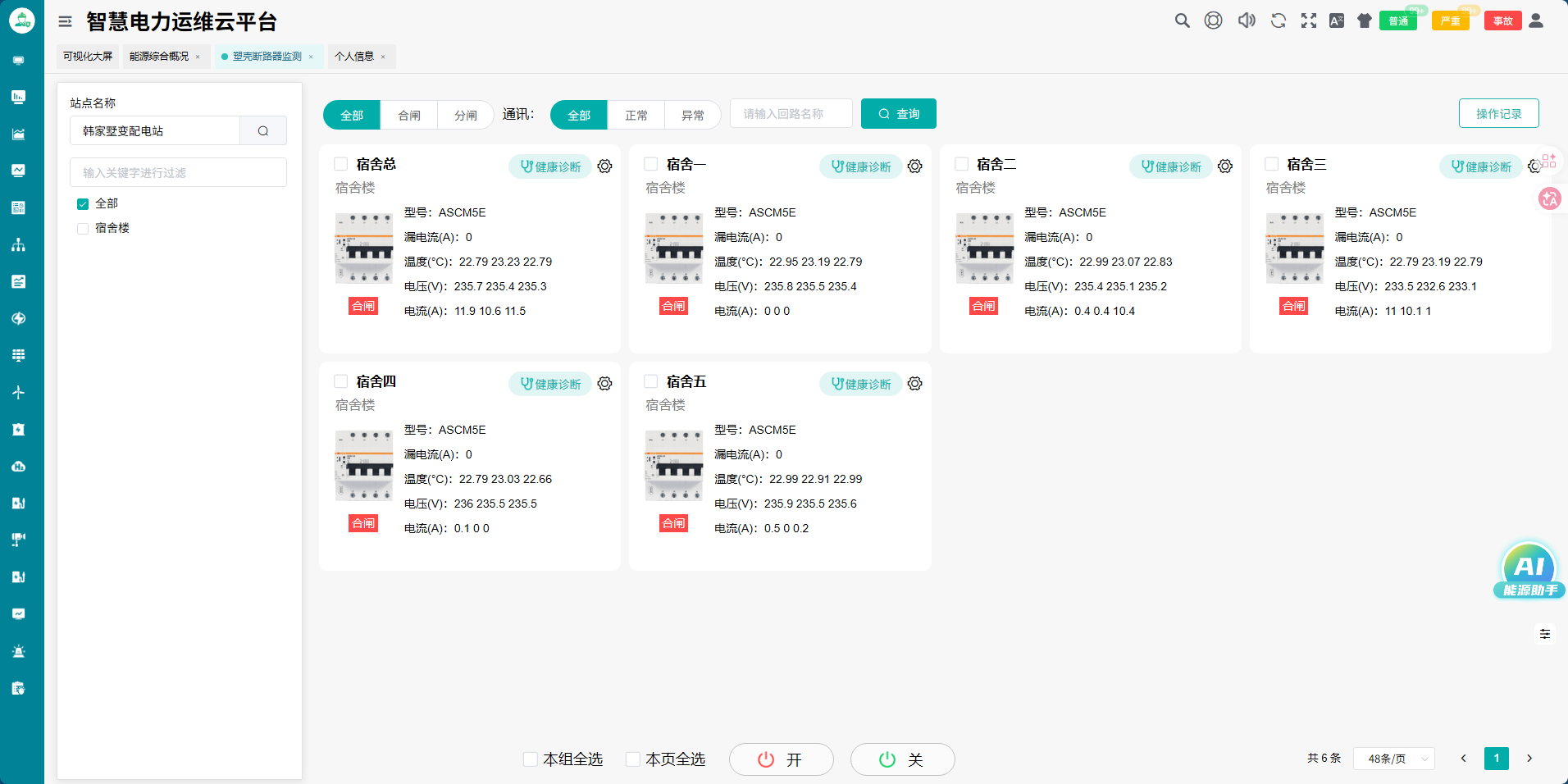Open settings gear for 宿舍总 breaker
Screen dimensions: 1568x784
604,166
